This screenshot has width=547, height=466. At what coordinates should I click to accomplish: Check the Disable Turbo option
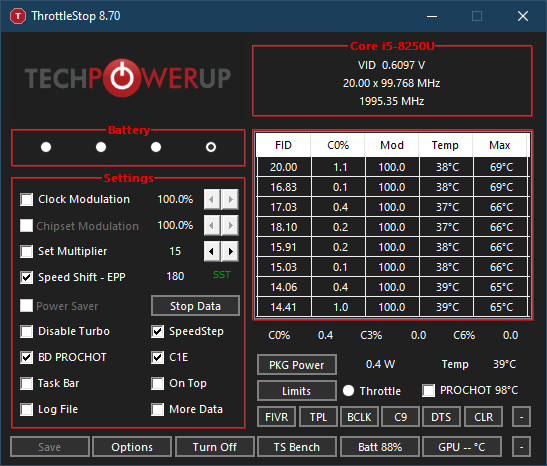pyautogui.click(x=27, y=331)
